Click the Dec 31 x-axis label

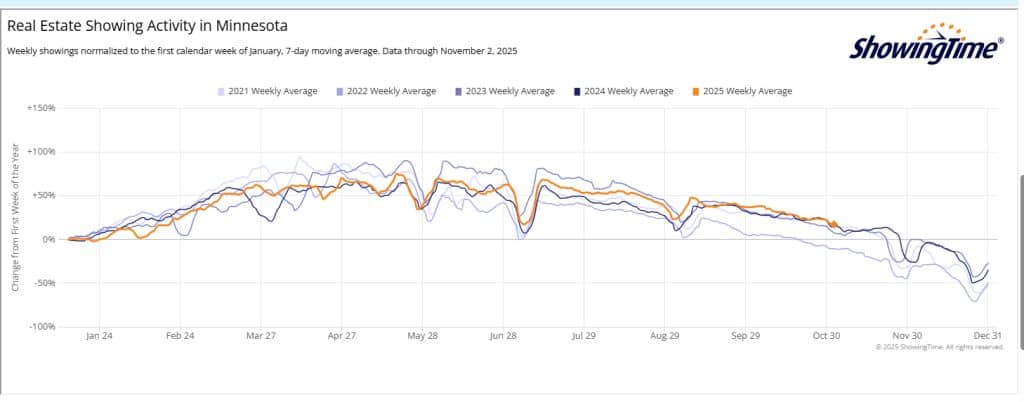coord(987,336)
